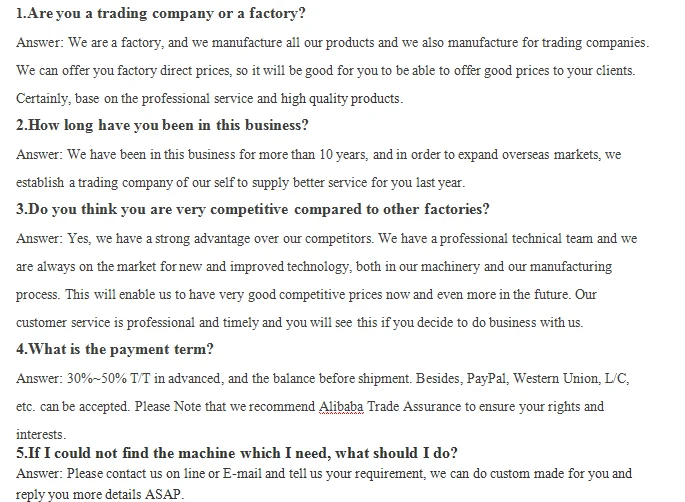685x502 pixels.
Task: Click the phrase "Trade Assurance"
Action: [412, 407]
